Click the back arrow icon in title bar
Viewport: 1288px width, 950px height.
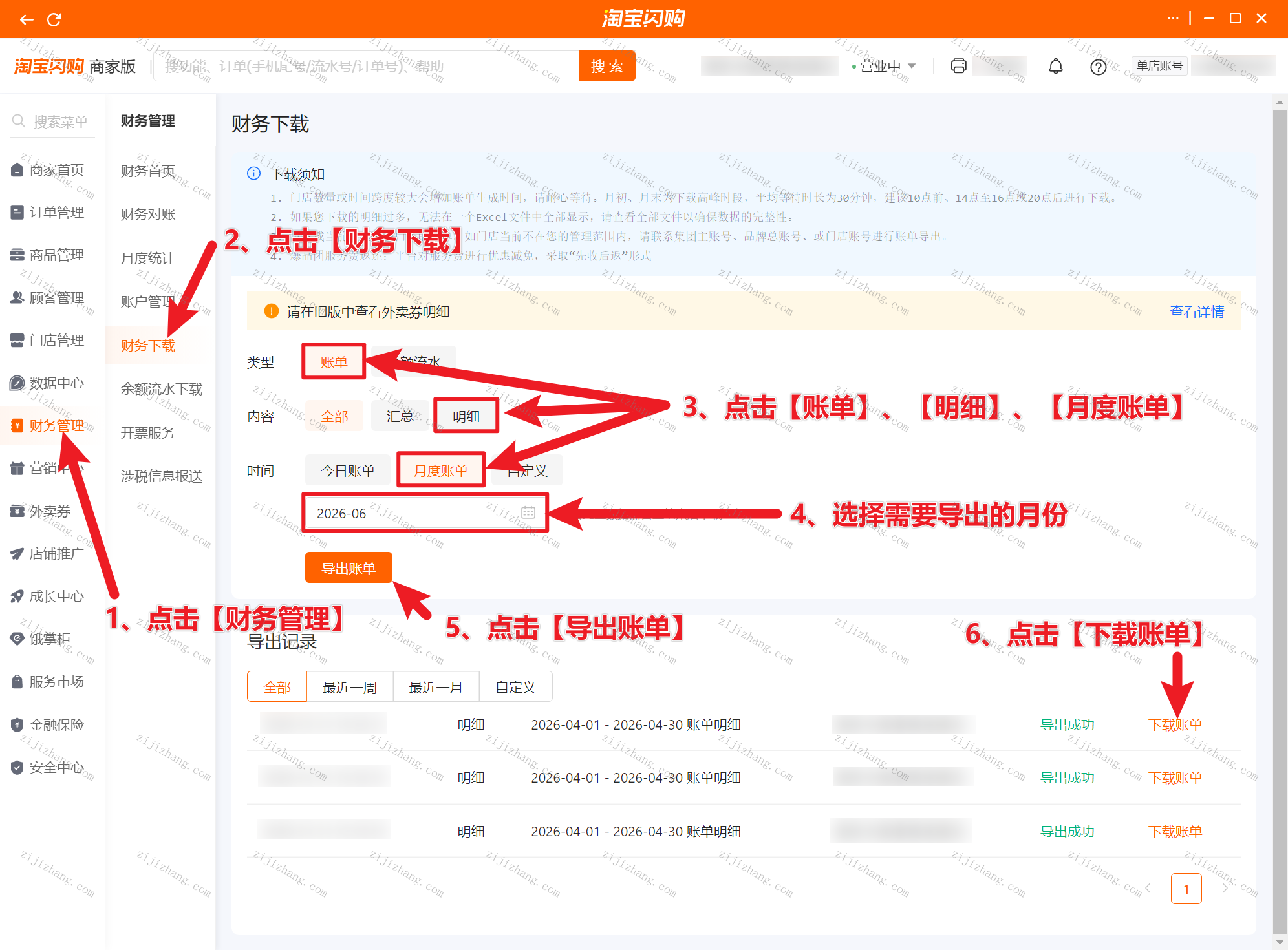click(x=27, y=19)
